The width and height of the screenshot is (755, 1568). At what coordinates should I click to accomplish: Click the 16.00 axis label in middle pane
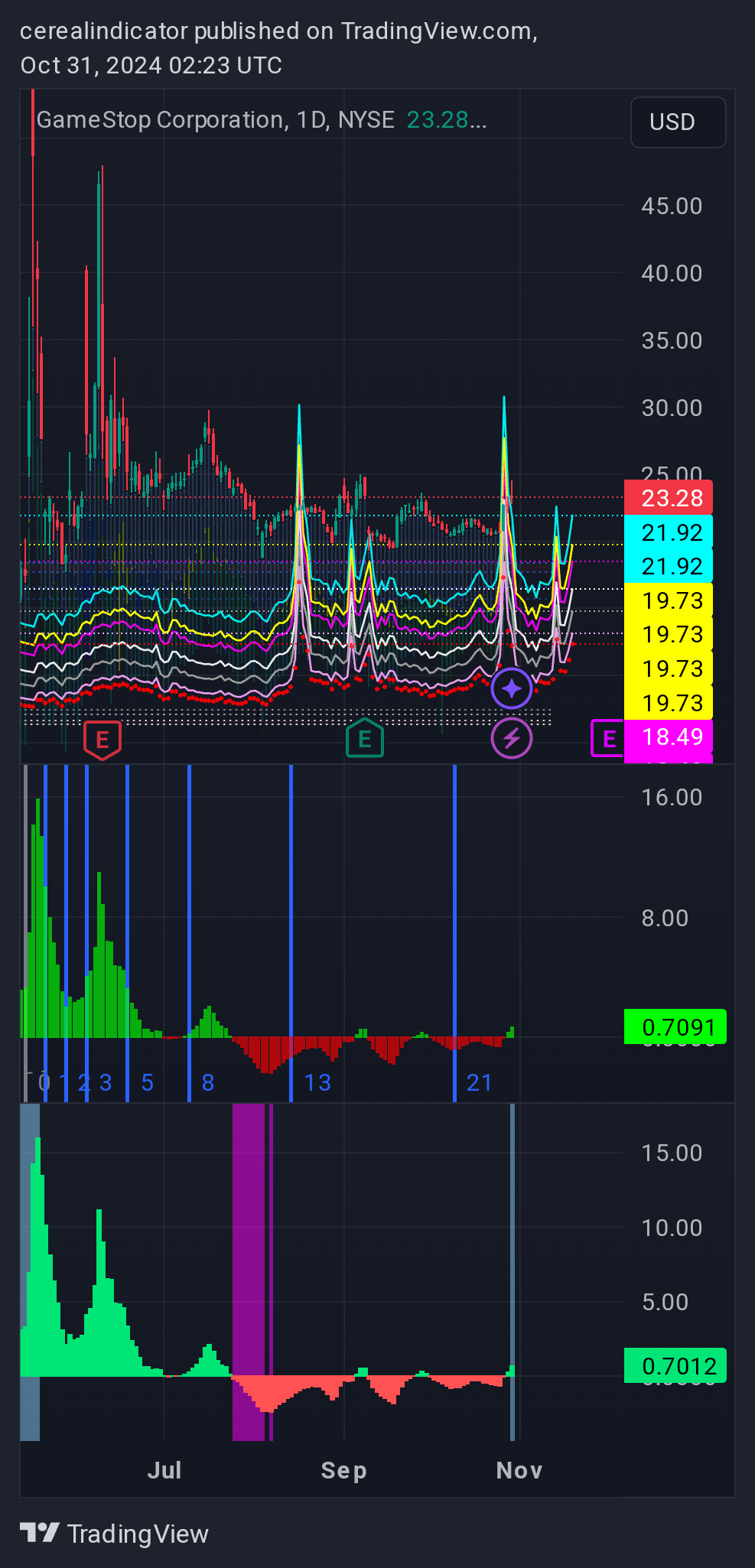pos(672,797)
